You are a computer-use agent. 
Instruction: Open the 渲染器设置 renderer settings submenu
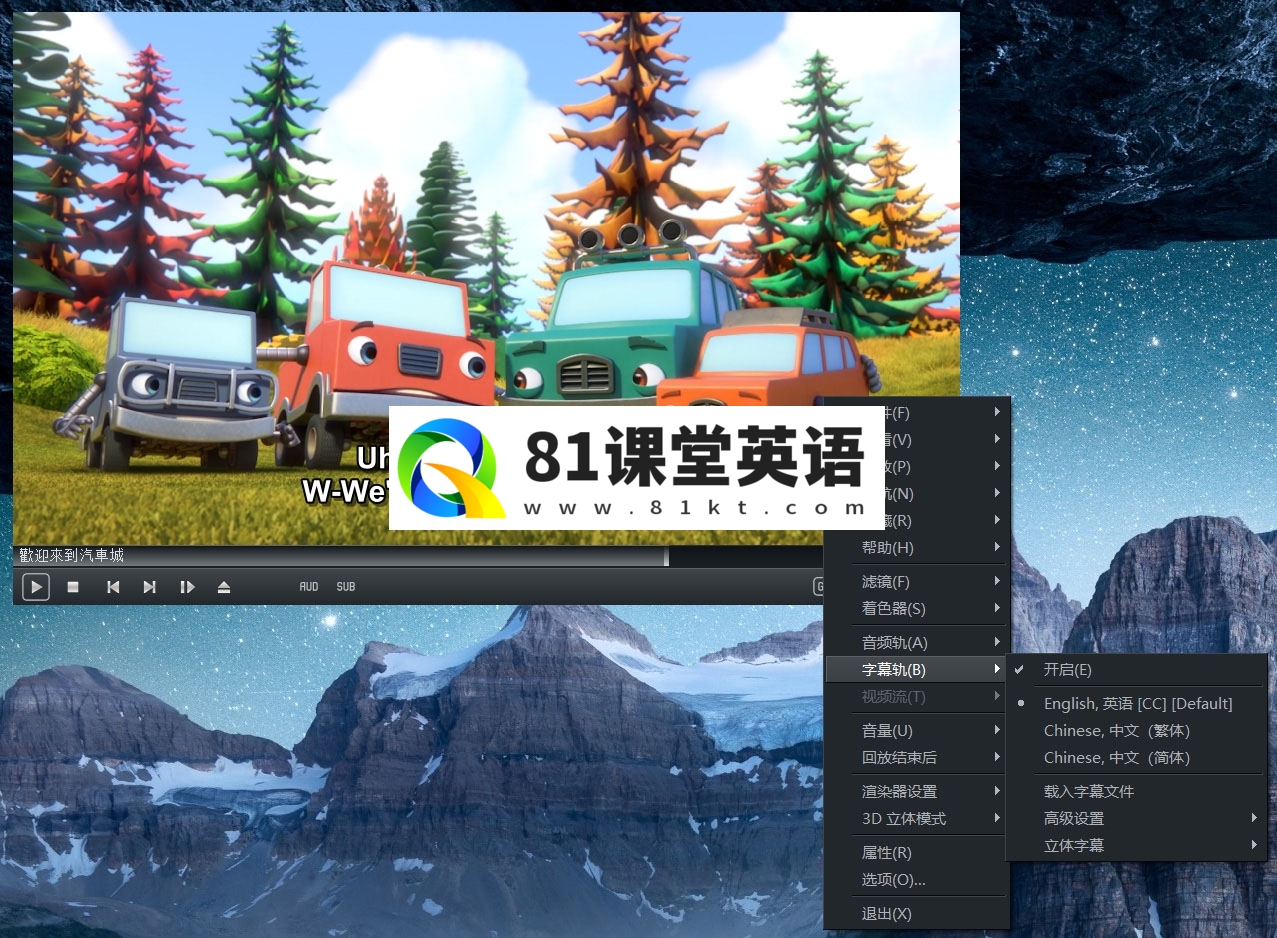point(917,792)
